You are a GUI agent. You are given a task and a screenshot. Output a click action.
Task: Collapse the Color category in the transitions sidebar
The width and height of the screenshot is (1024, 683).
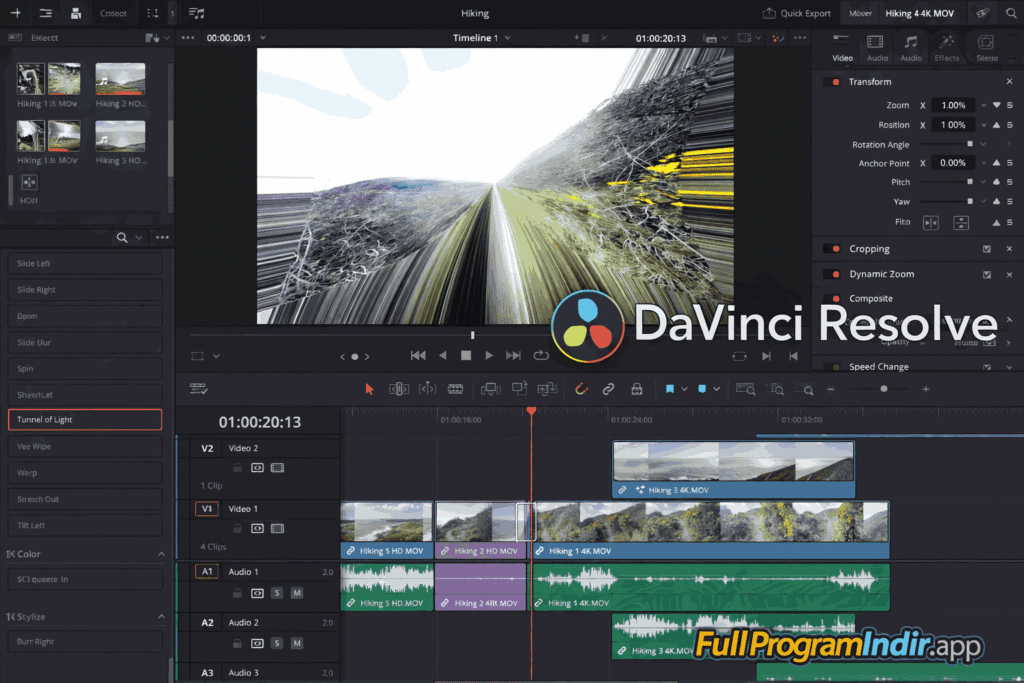point(161,553)
